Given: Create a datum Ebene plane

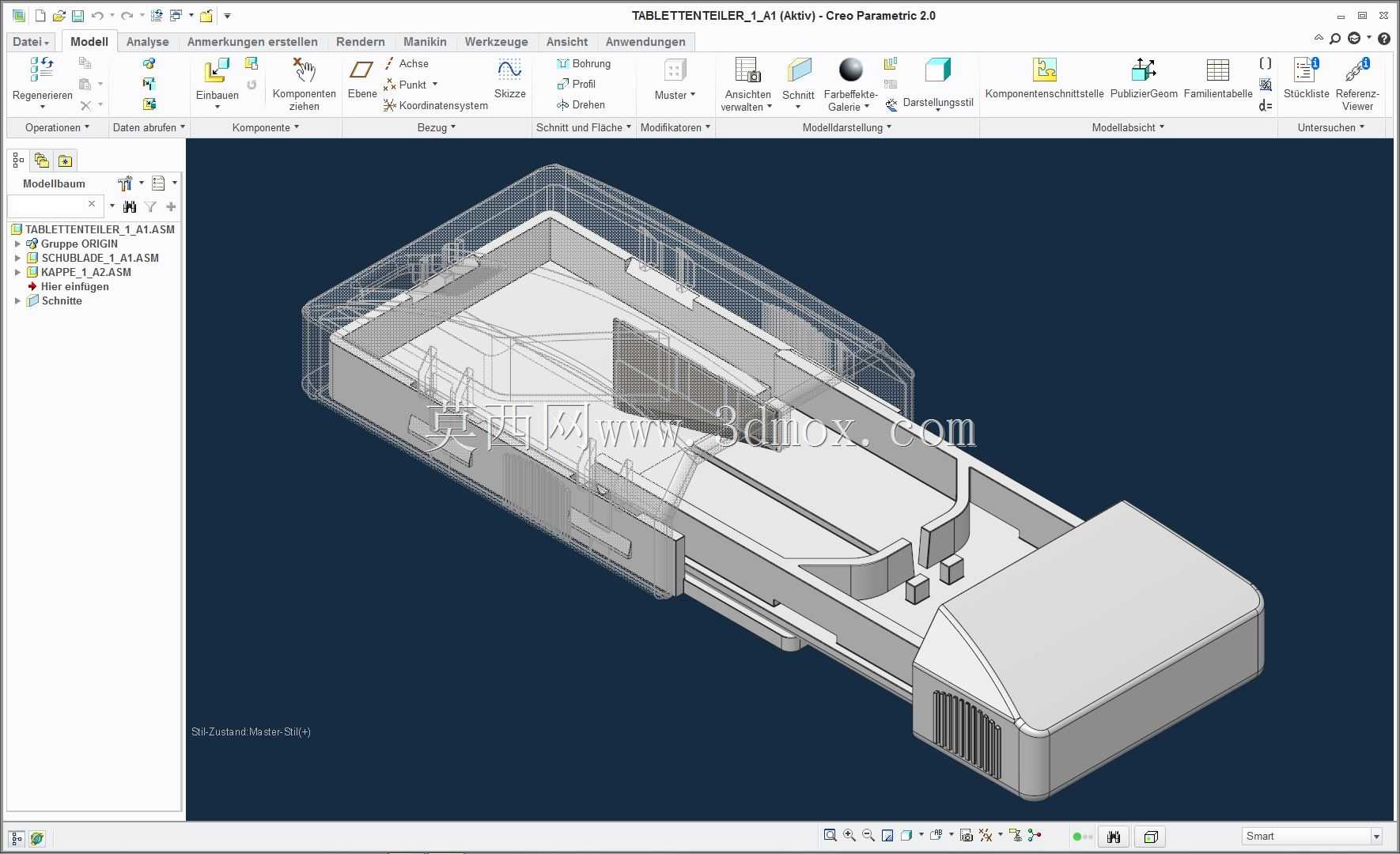Looking at the screenshot, I should click(x=361, y=70).
